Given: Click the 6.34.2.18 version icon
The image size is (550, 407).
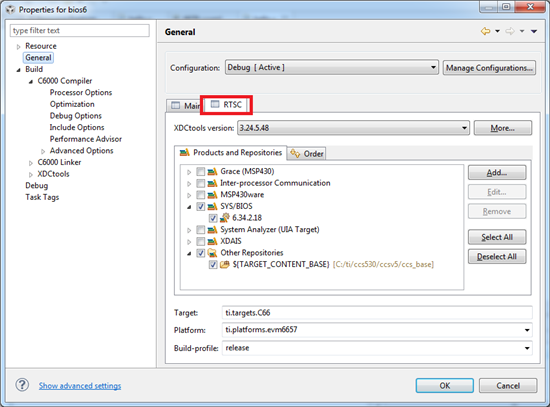Looking at the screenshot, I should pos(224,218).
